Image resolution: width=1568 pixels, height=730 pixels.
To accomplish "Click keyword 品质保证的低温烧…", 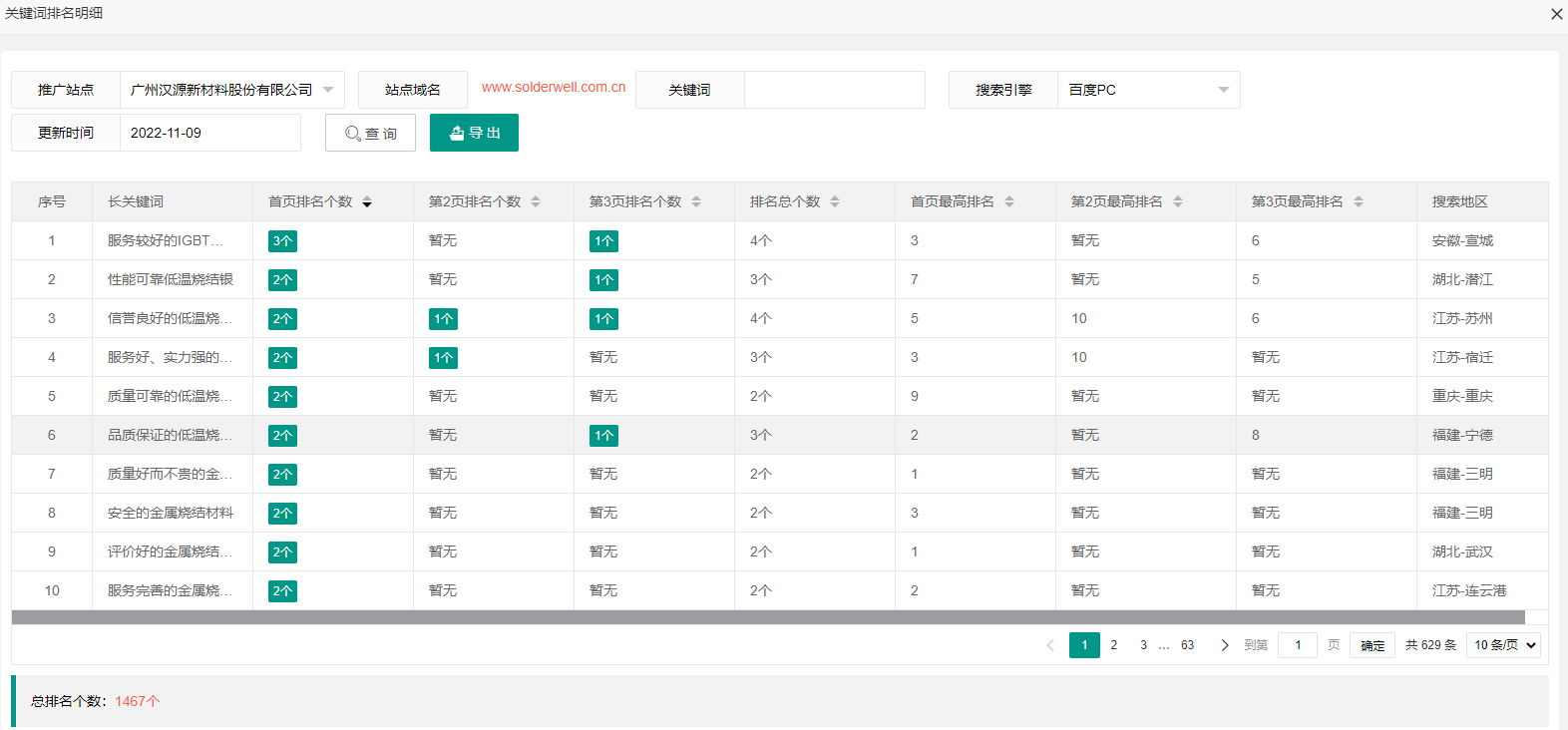I will click(170, 435).
